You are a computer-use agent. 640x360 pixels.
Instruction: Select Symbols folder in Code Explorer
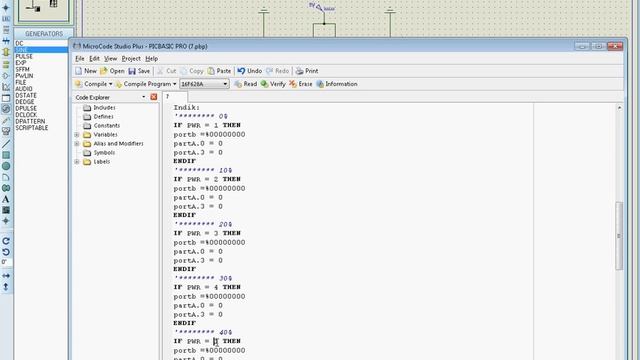[x=99, y=153]
